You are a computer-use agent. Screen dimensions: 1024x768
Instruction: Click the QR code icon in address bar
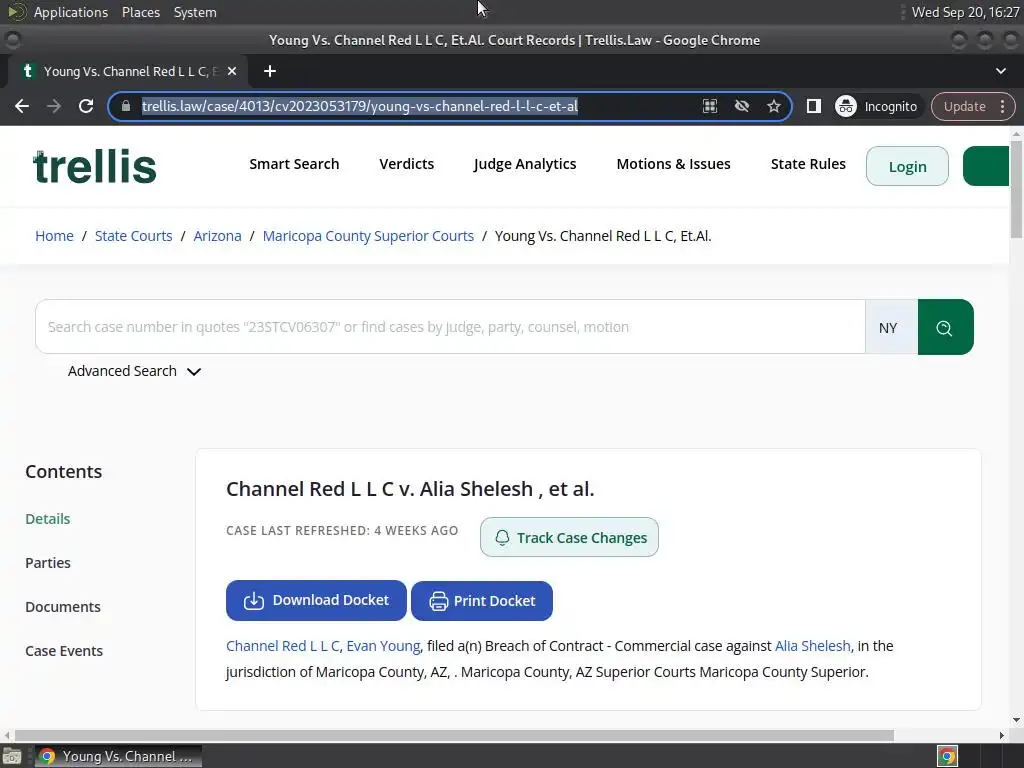(x=710, y=106)
